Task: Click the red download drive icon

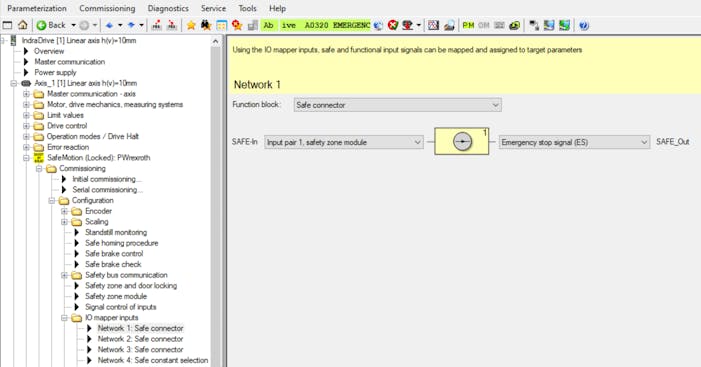Action: point(408,25)
